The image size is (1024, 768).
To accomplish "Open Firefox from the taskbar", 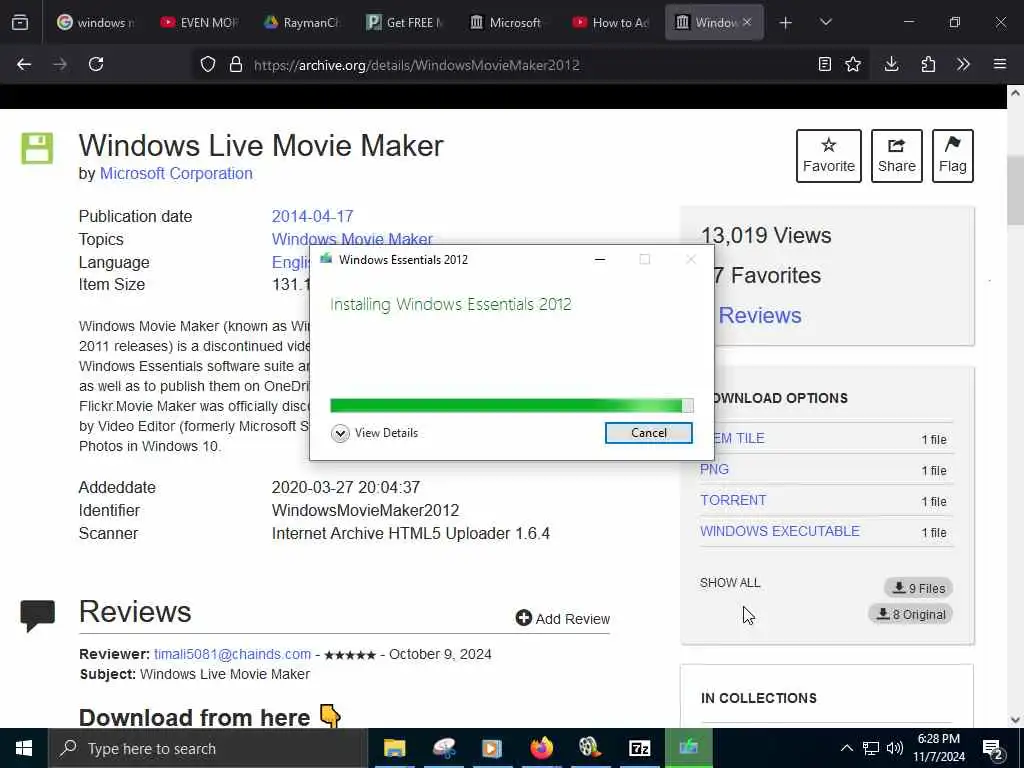I will (x=541, y=748).
